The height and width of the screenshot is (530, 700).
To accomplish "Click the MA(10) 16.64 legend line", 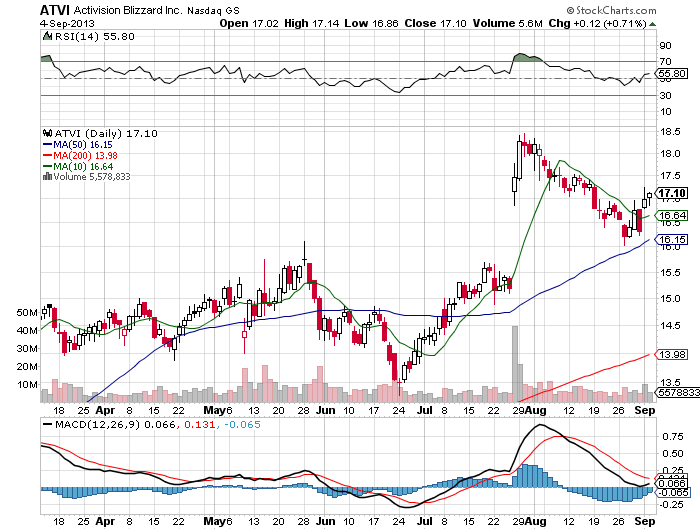I will (x=78, y=167).
